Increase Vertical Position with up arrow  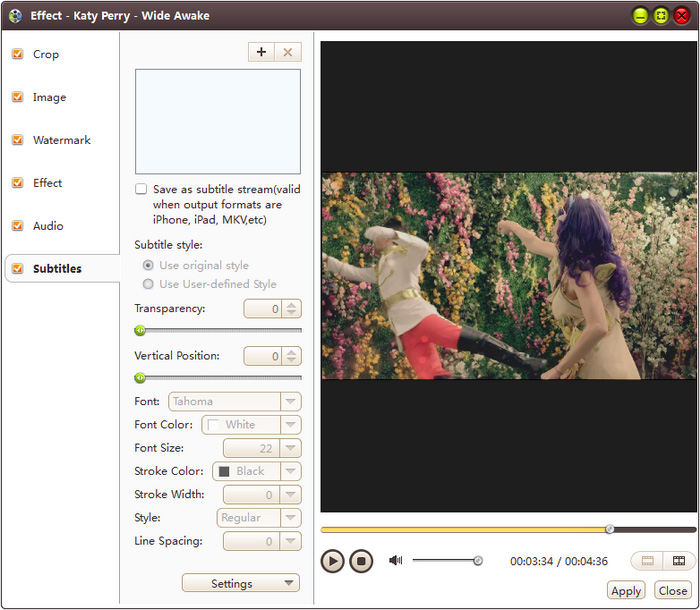click(x=292, y=352)
